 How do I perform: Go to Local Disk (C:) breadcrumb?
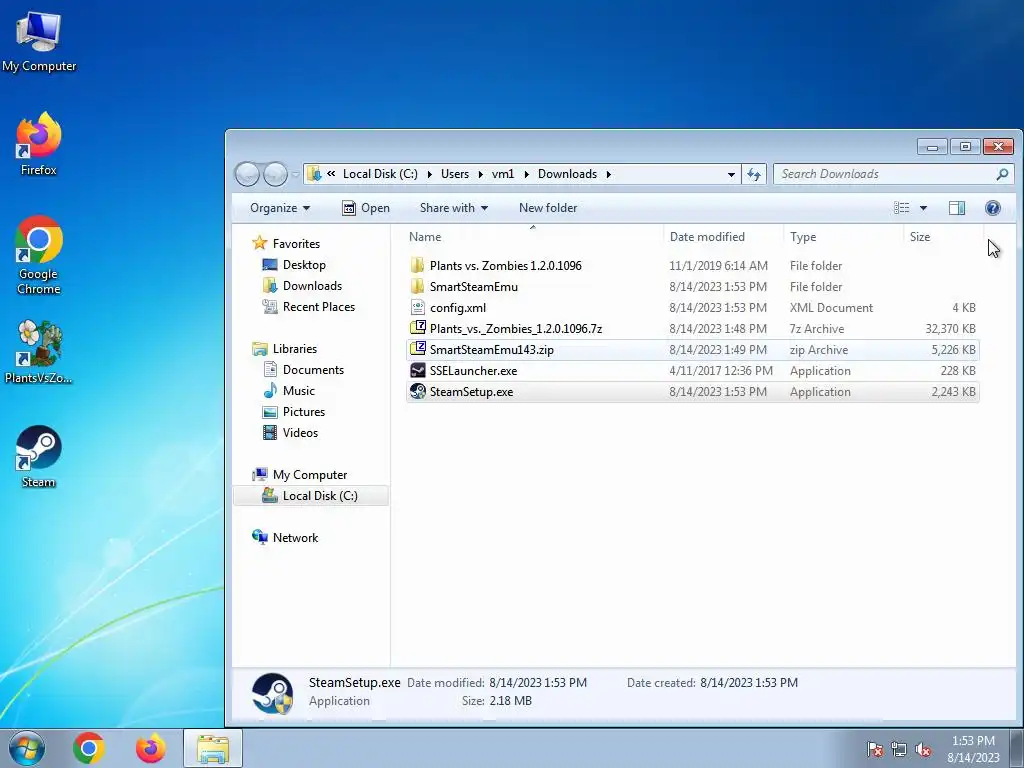(380, 174)
